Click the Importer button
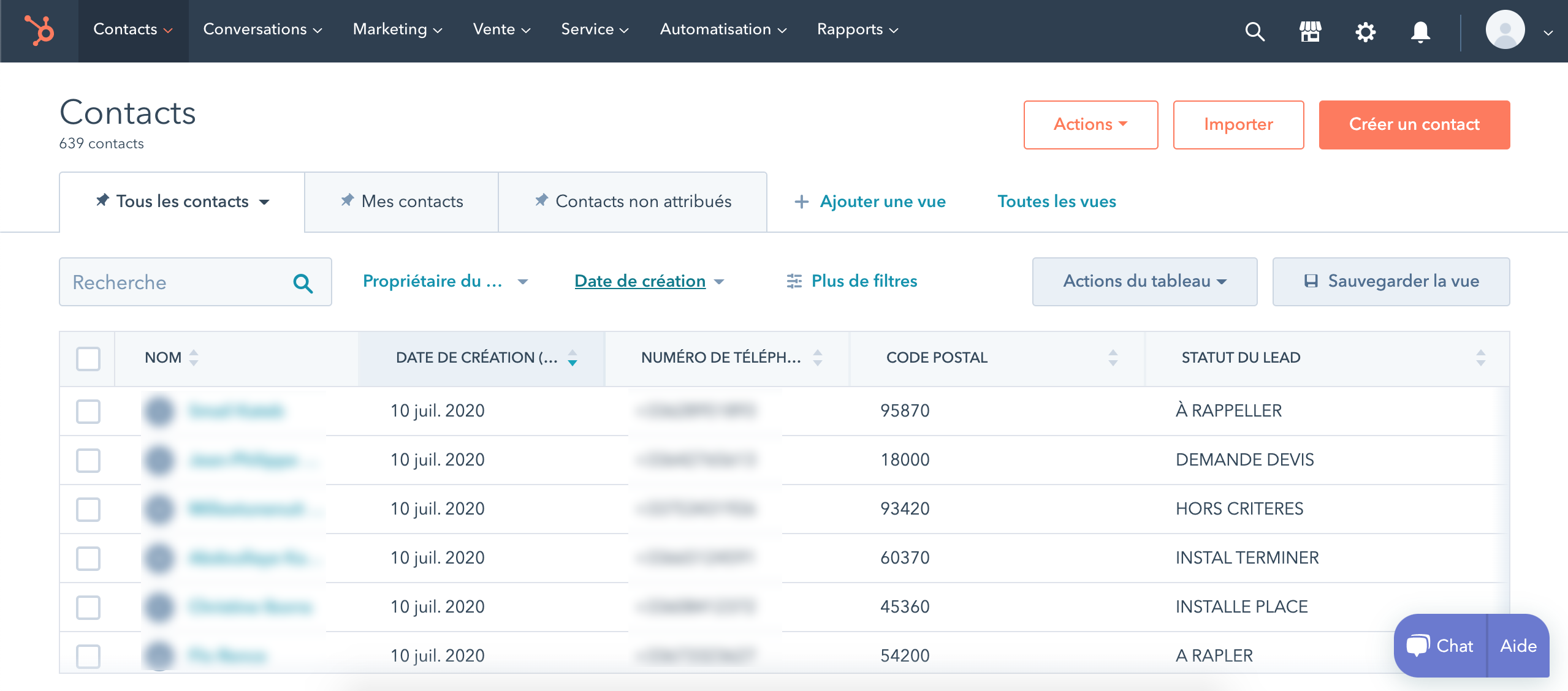Viewport: 1568px width, 691px height. [1238, 124]
